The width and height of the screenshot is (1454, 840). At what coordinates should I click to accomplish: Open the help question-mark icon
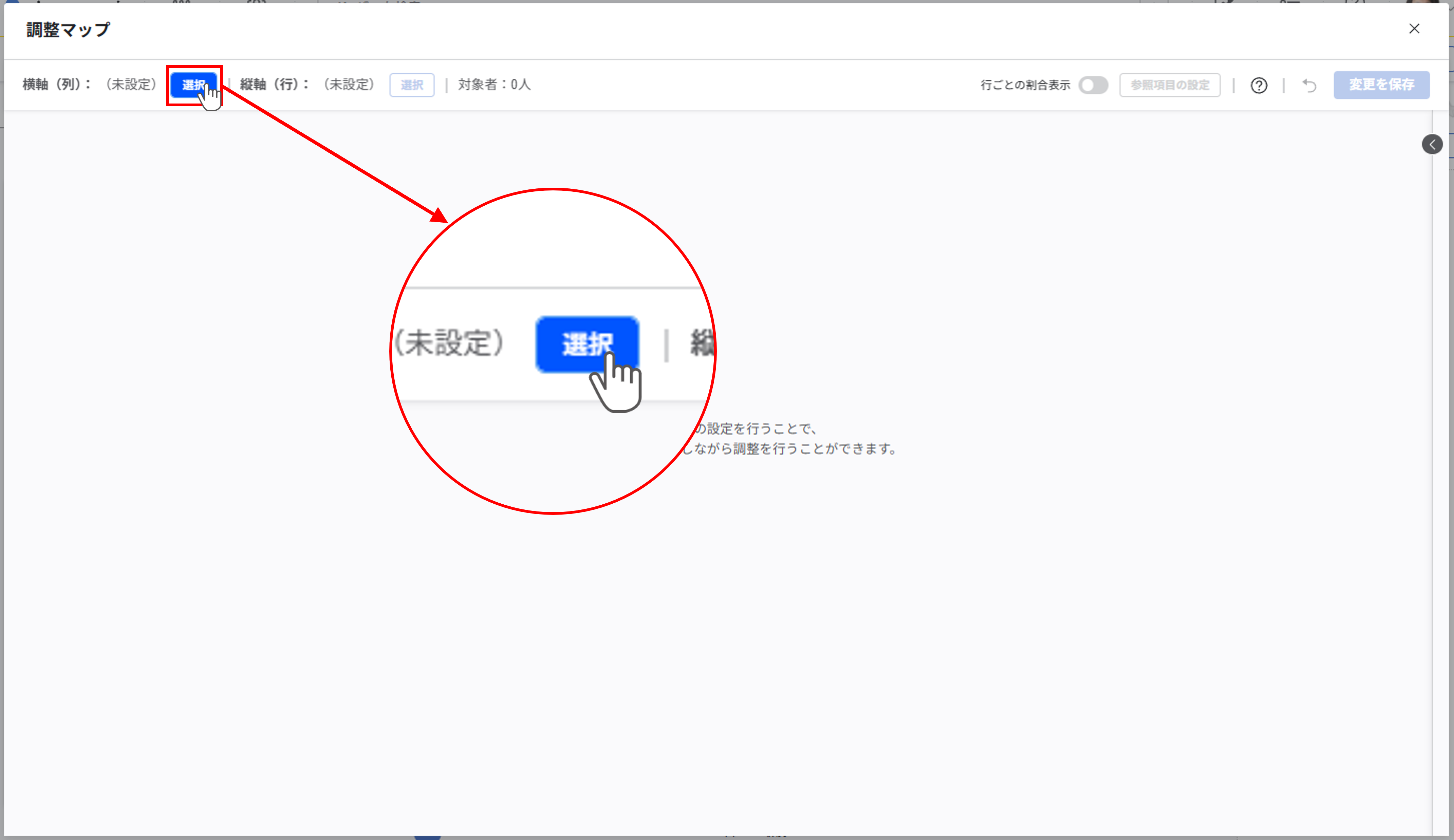coord(1259,86)
